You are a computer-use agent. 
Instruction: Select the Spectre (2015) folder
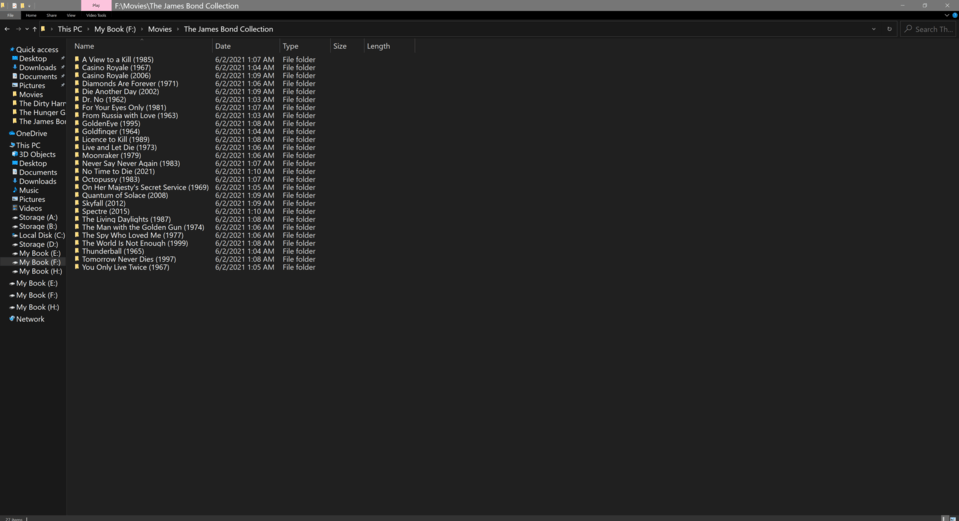click(106, 211)
